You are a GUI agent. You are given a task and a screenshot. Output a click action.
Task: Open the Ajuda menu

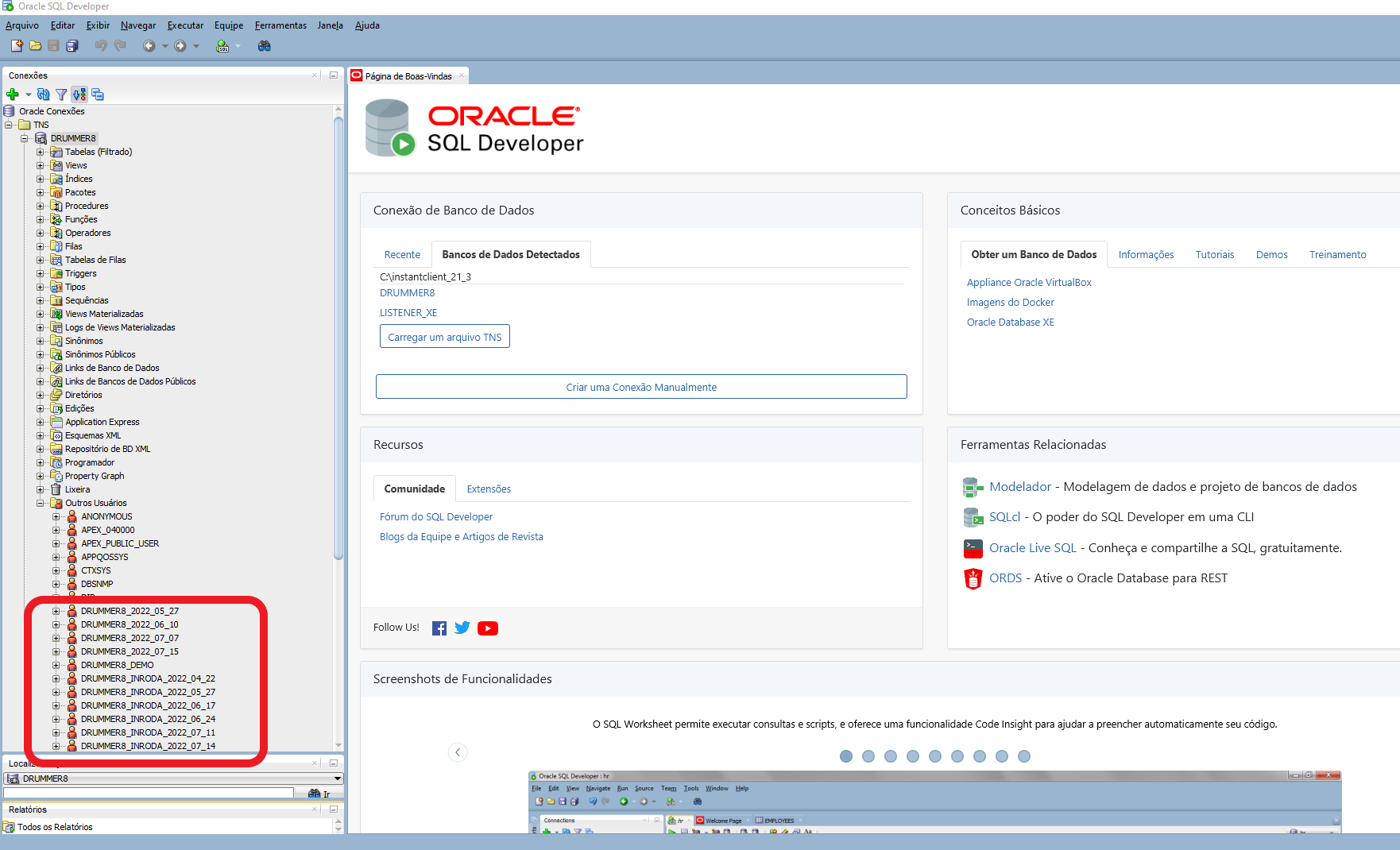pyautogui.click(x=367, y=25)
